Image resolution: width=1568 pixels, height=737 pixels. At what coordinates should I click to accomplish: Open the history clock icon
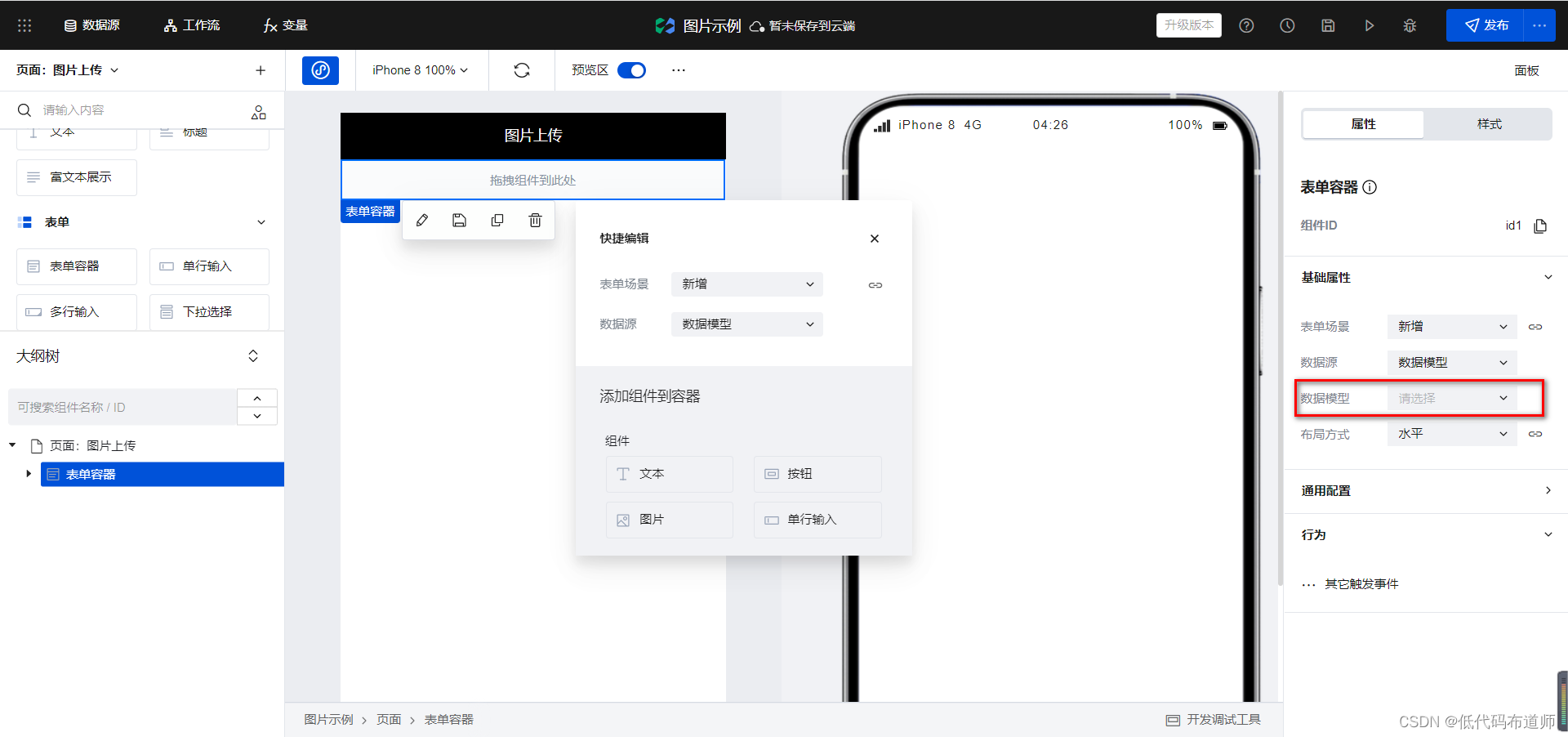coord(1287,25)
